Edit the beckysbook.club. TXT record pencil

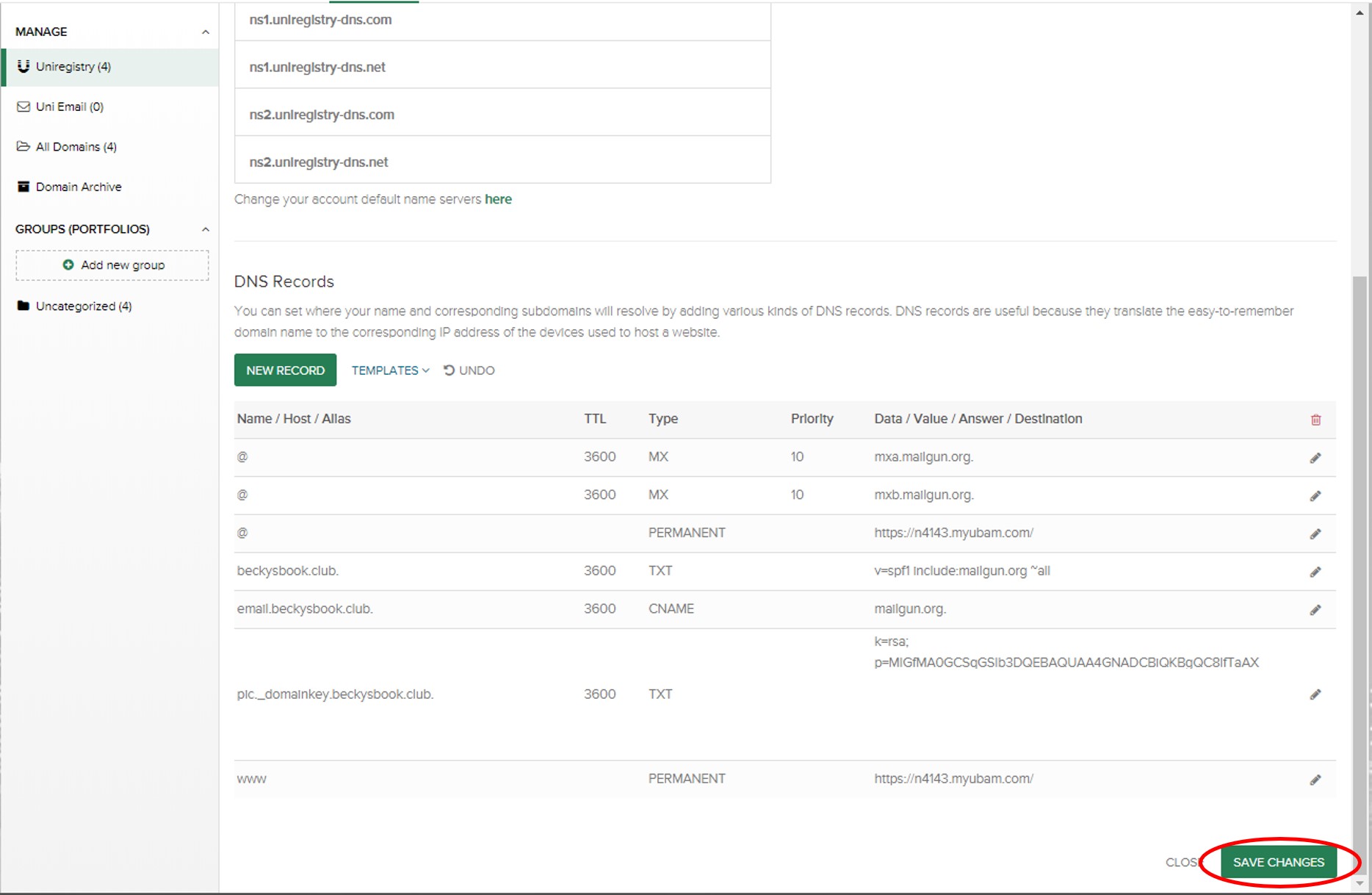(x=1315, y=572)
